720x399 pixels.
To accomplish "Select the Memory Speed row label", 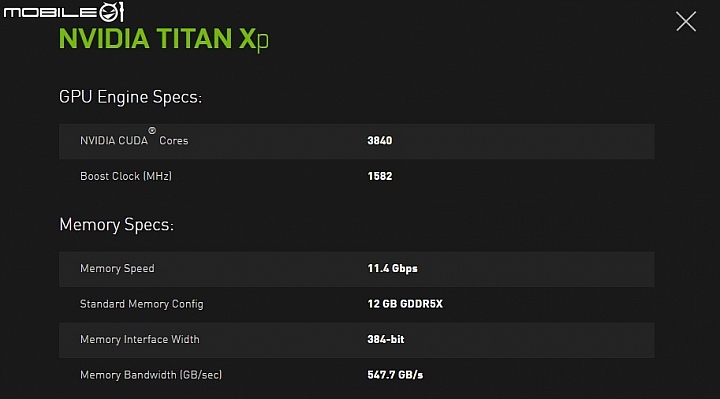I will click(x=117, y=269).
